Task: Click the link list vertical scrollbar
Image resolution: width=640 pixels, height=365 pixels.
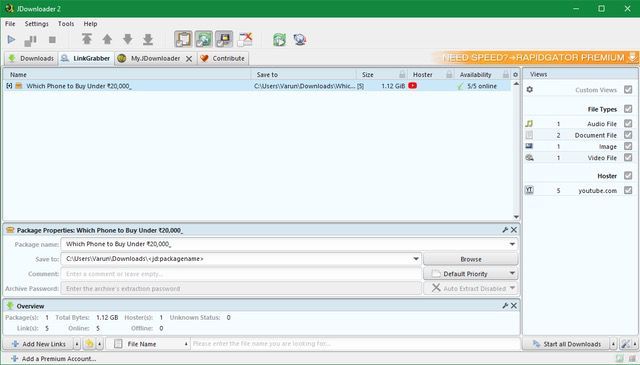Action: click(x=516, y=150)
